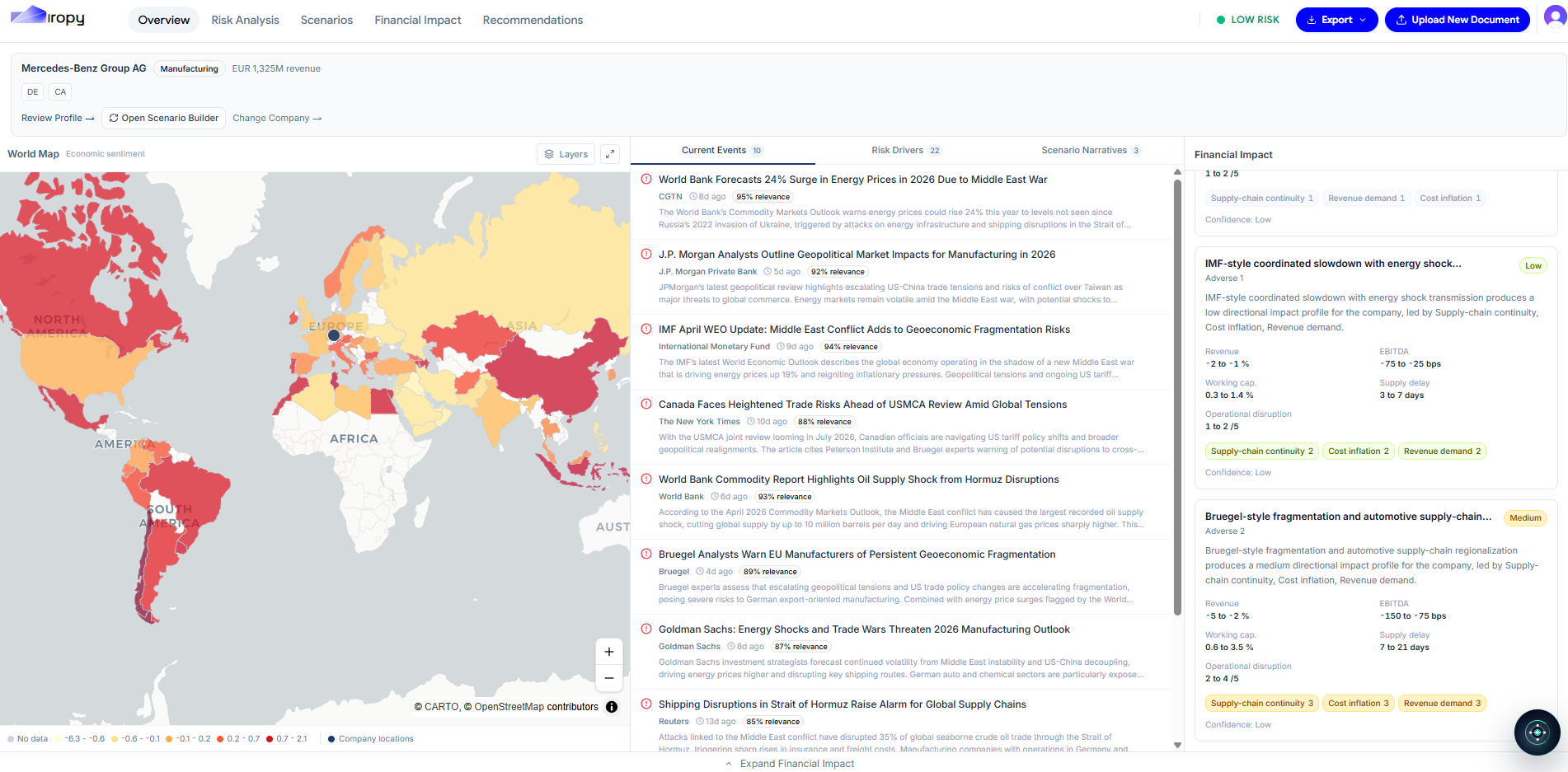This screenshot has width=1568, height=772.
Task: Click alert icon of Bruegel Analysts event
Action: coord(646,554)
